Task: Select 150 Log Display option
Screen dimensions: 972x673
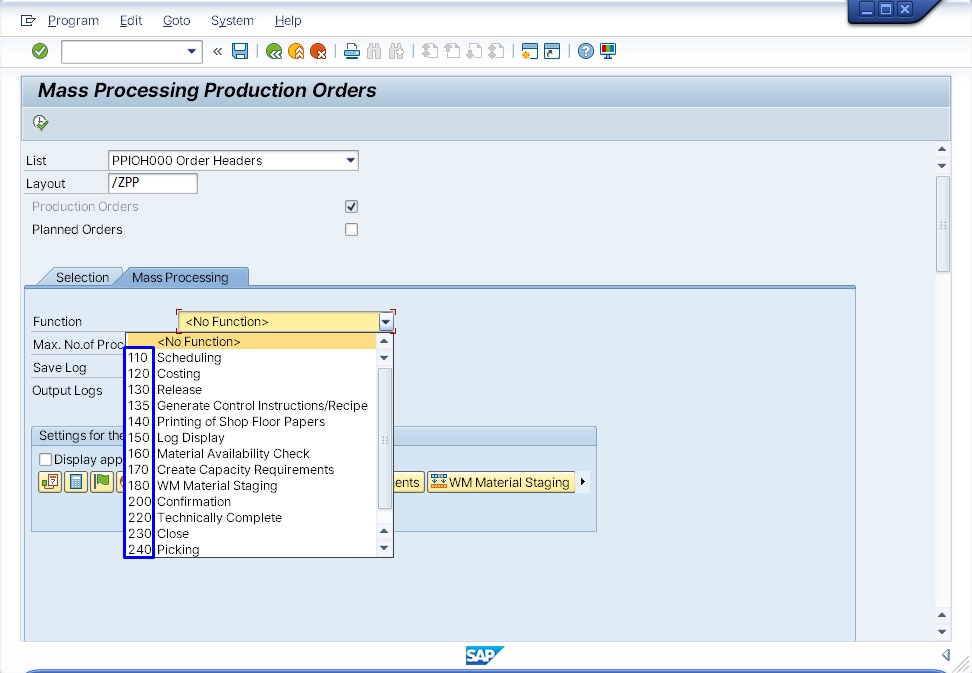Action: [251, 438]
